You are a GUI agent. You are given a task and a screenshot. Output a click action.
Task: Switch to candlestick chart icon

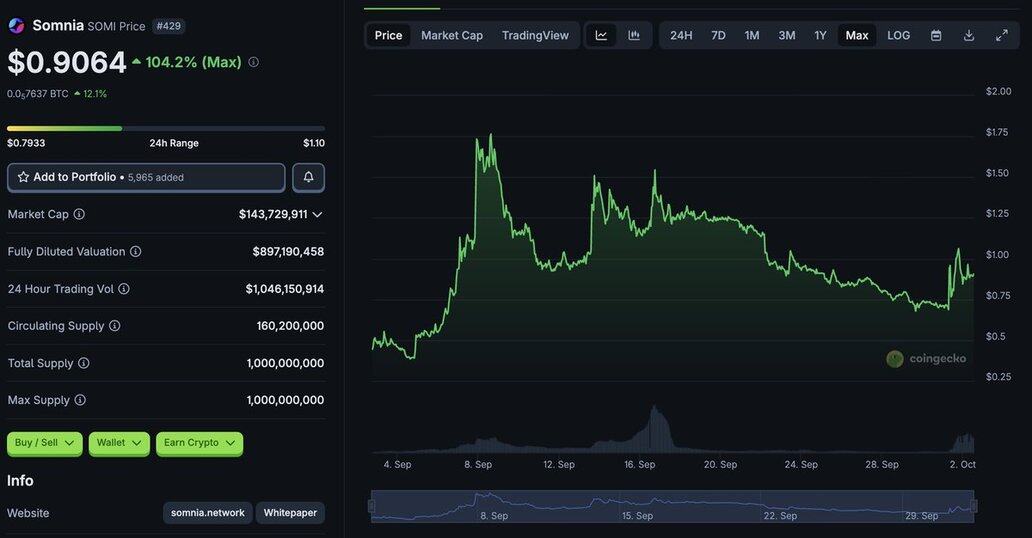pyautogui.click(x=634, y=35)
